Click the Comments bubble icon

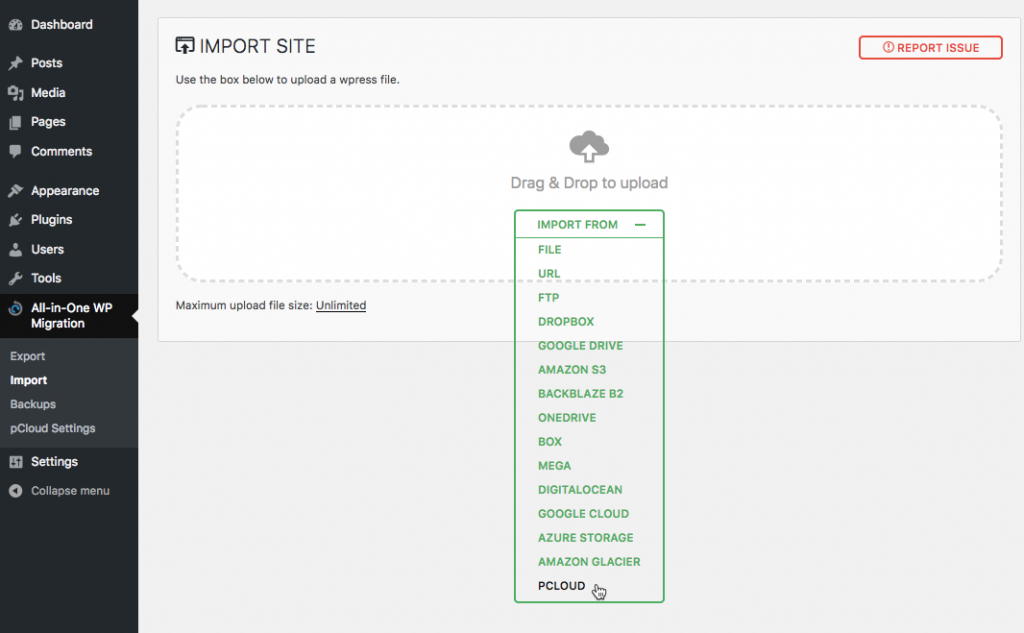tap(16, 152)
